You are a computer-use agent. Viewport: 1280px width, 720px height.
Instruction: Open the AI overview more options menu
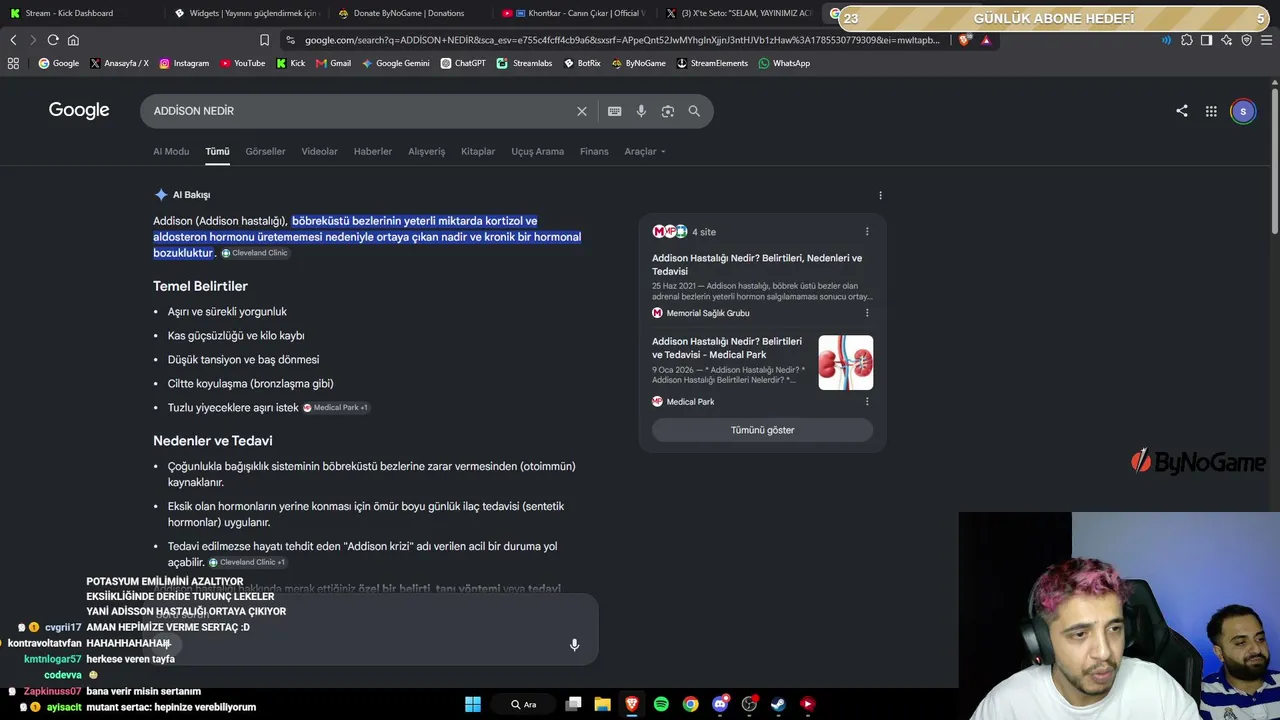880,195
